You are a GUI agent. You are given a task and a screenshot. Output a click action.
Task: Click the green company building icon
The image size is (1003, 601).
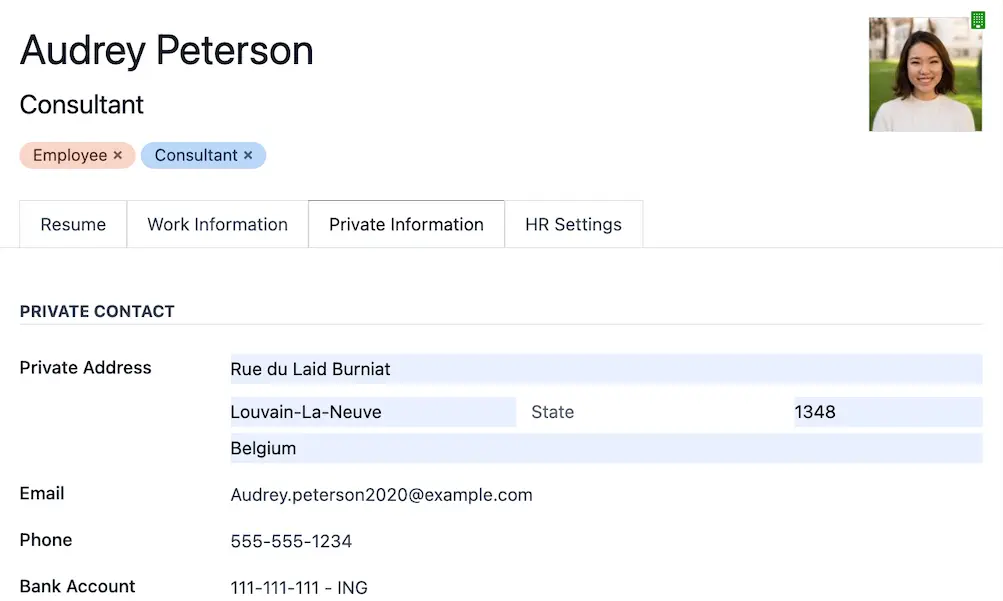[977, 20]
